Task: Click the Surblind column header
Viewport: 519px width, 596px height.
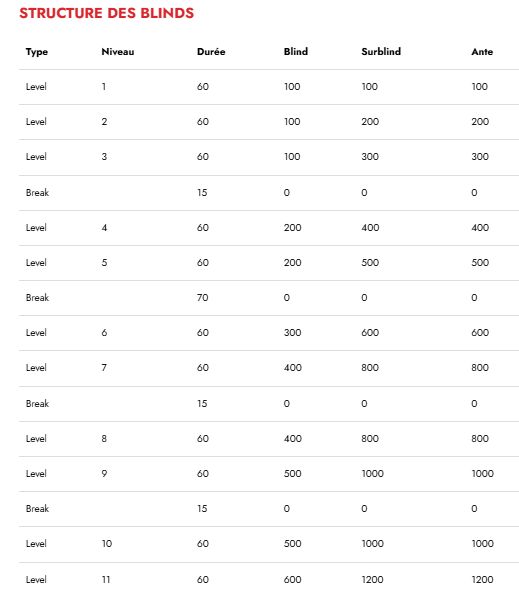Action: (x=381, y=52)
